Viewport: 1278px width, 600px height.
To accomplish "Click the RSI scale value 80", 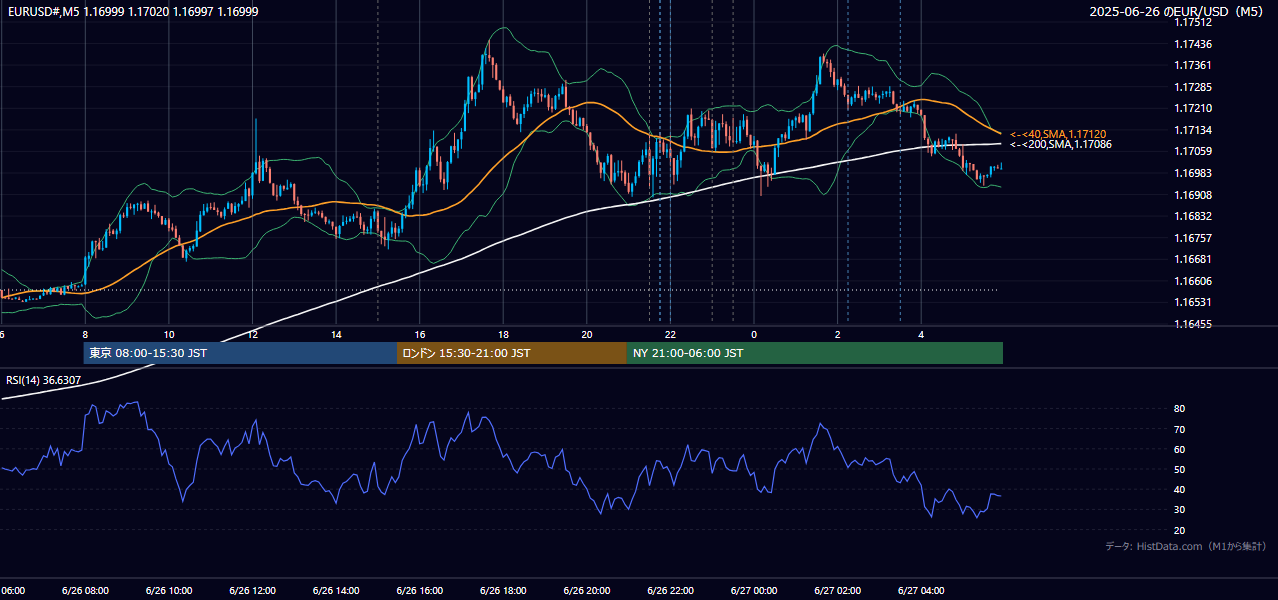I will click(1179, 409).
